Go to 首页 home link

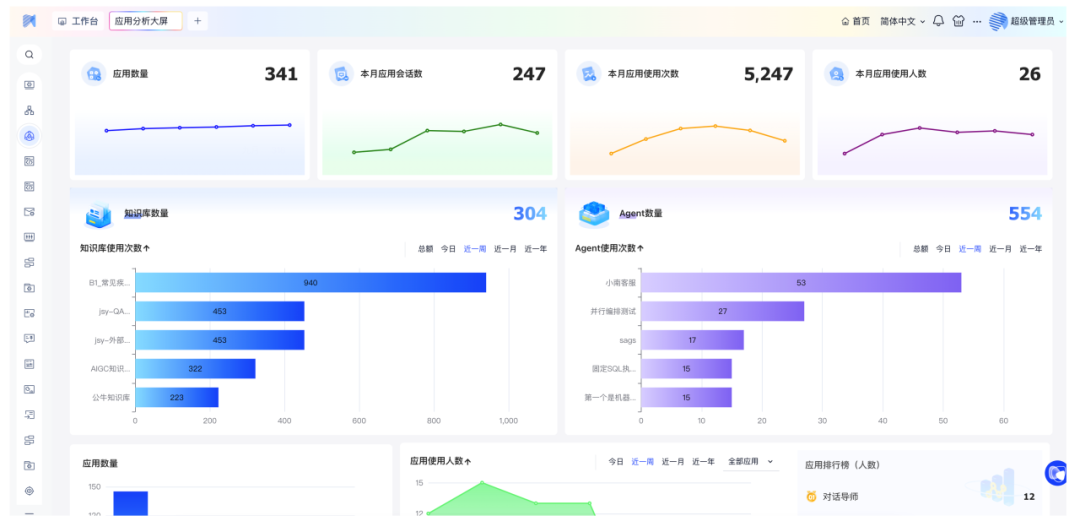click(x=855, y=21)
